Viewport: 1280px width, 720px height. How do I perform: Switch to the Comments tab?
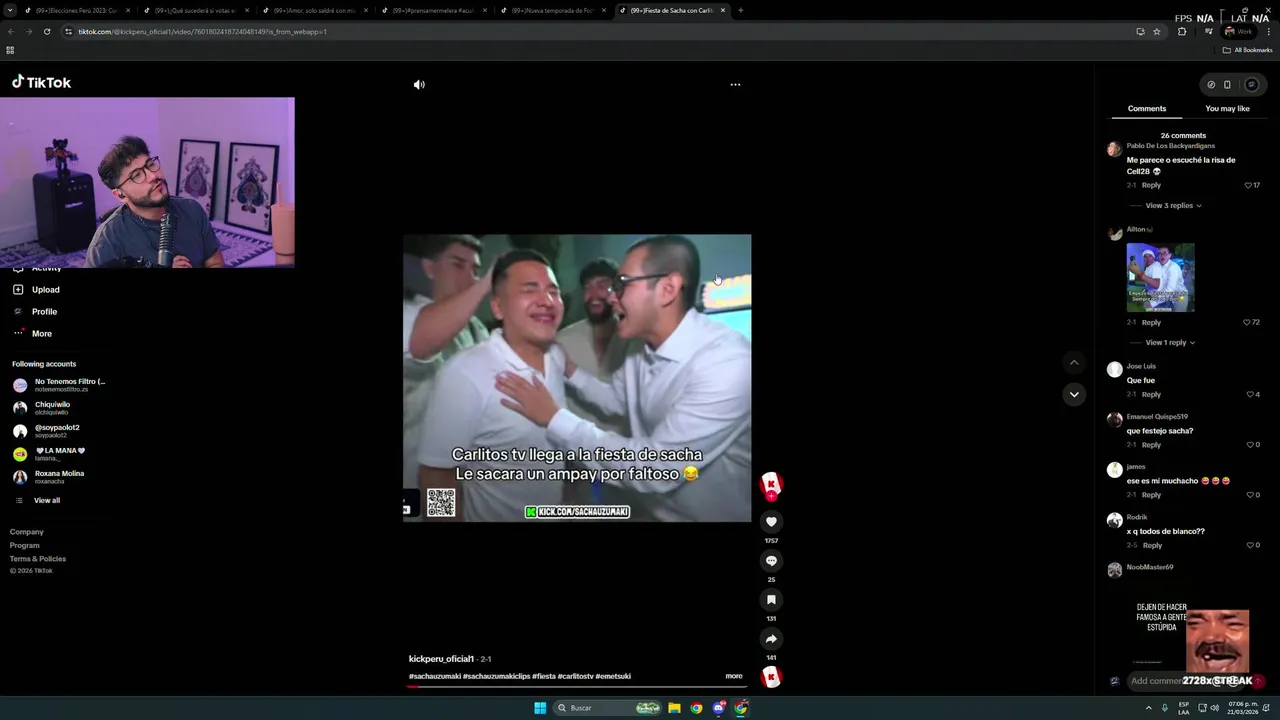[1147, 108]
